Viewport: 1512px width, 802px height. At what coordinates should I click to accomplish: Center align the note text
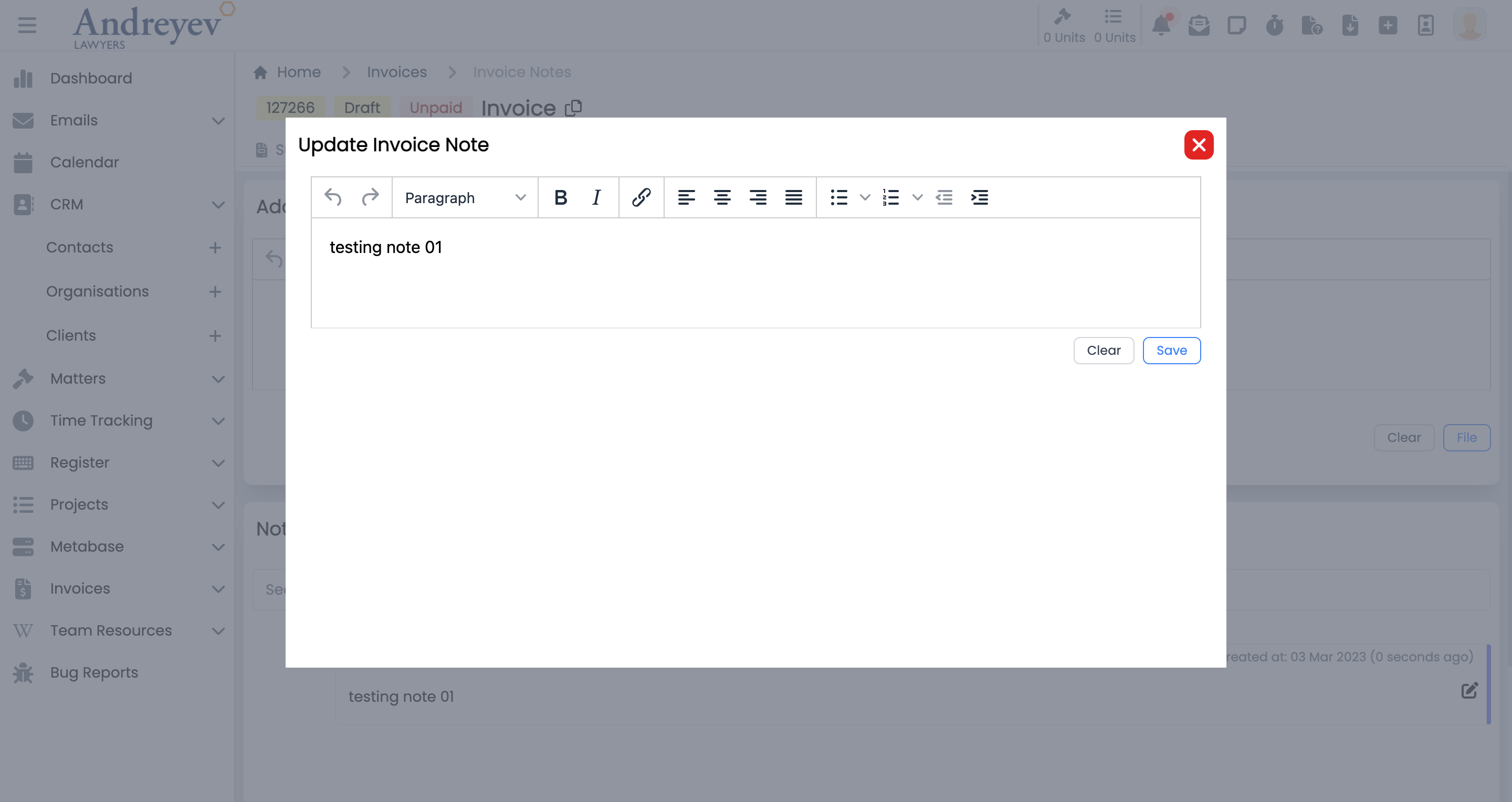(722, 198)
